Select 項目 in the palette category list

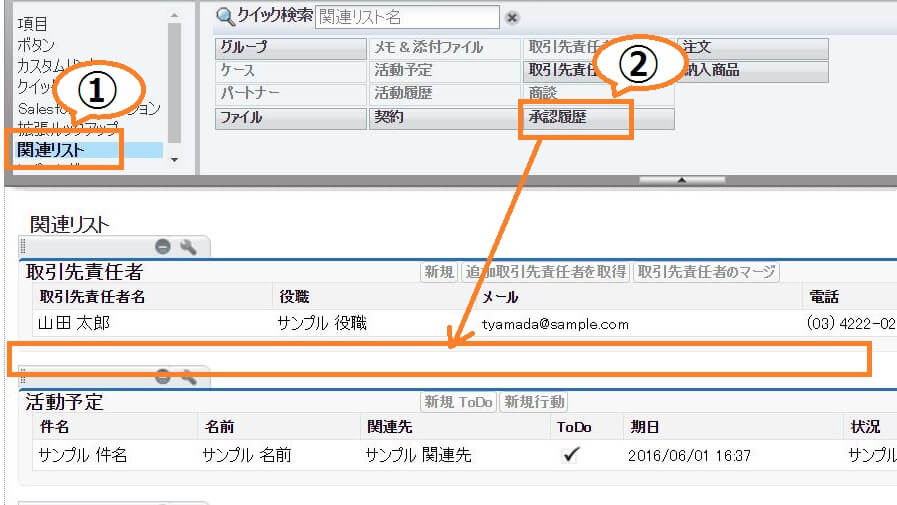coord(33,24)
